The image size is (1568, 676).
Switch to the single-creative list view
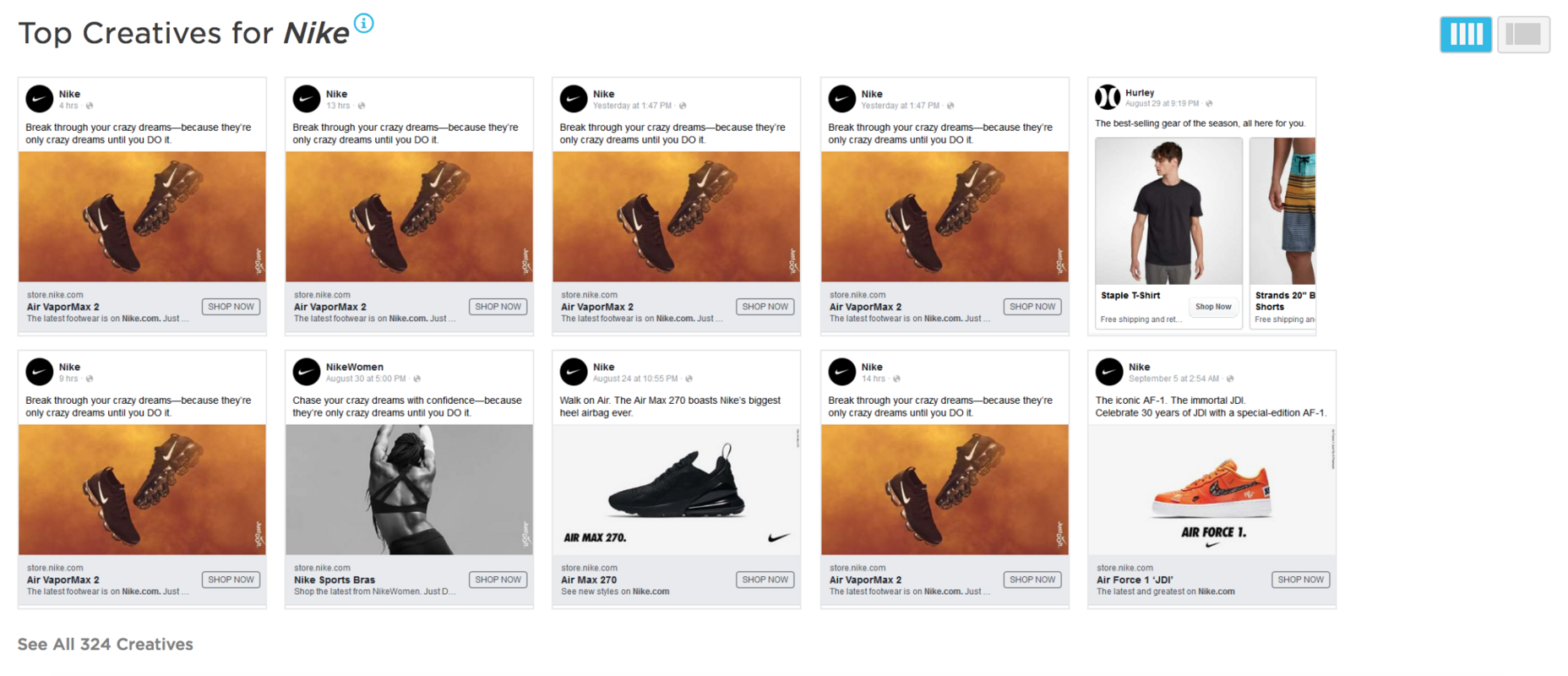[x=1523, y=34]
